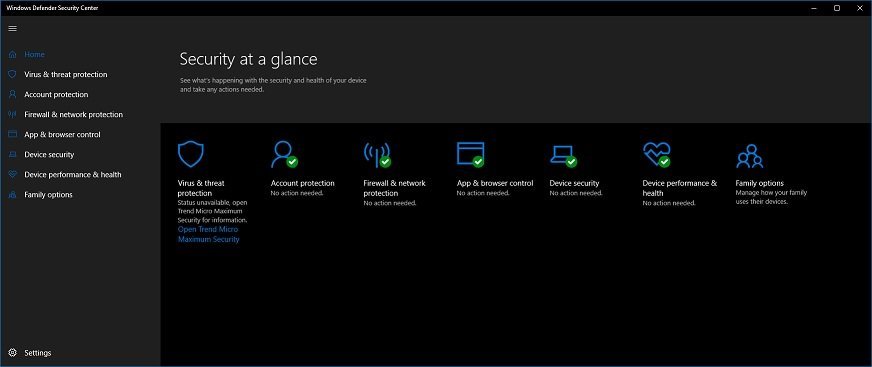This screenshot has height=367, width=872.
Task: Click the Settings gear icon
Action: [x=13, y=353]
